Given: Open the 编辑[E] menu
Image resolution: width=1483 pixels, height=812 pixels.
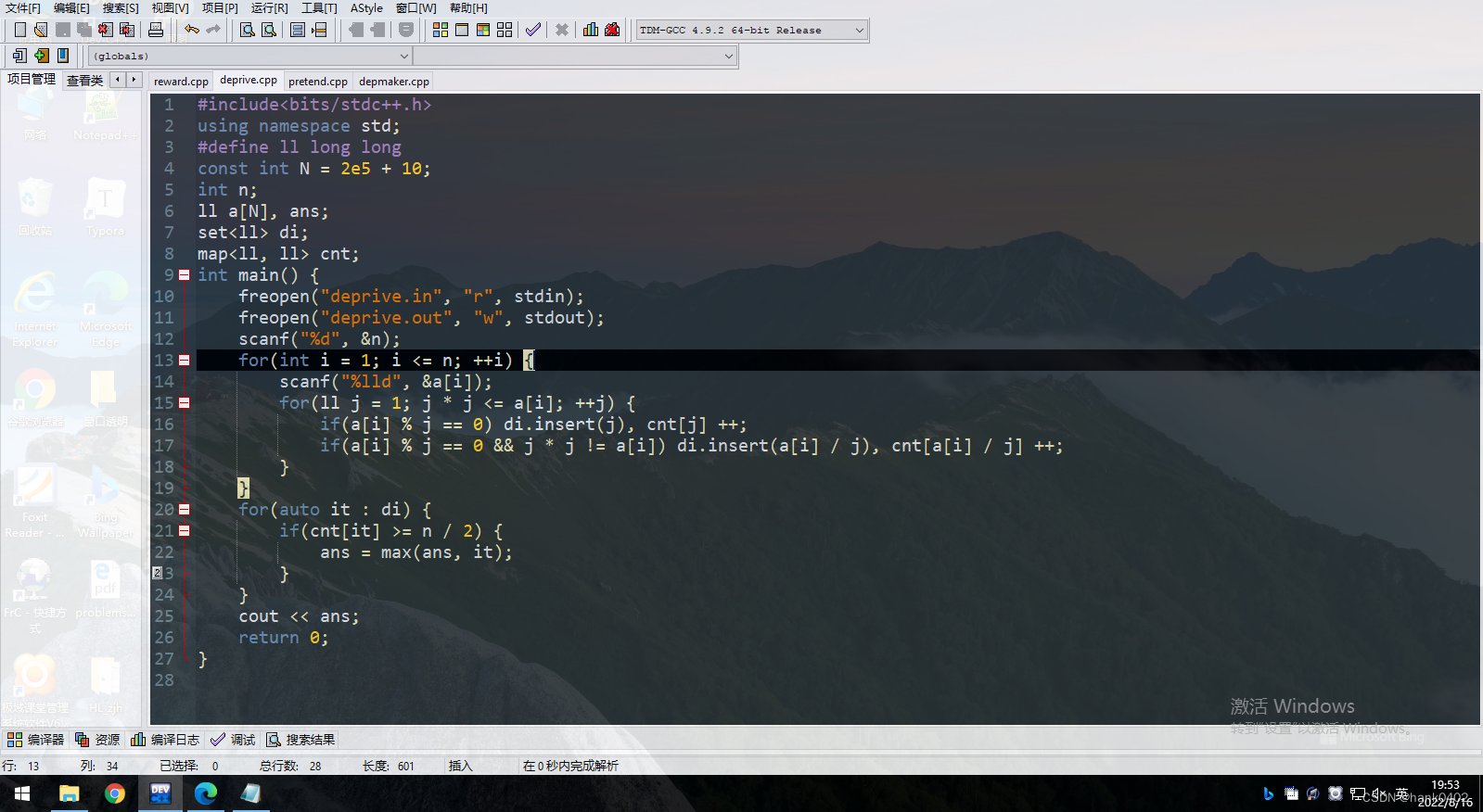Looking at the screenshot, I should pyautogui.click(x=71, y=7).
